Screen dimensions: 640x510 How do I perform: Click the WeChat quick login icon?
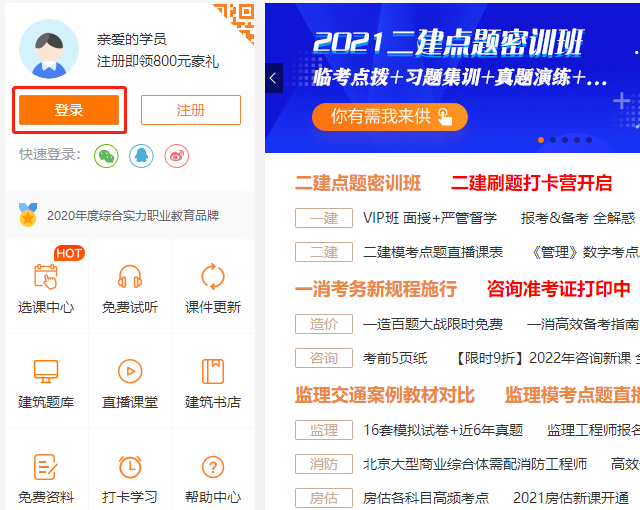click(106, 155)
